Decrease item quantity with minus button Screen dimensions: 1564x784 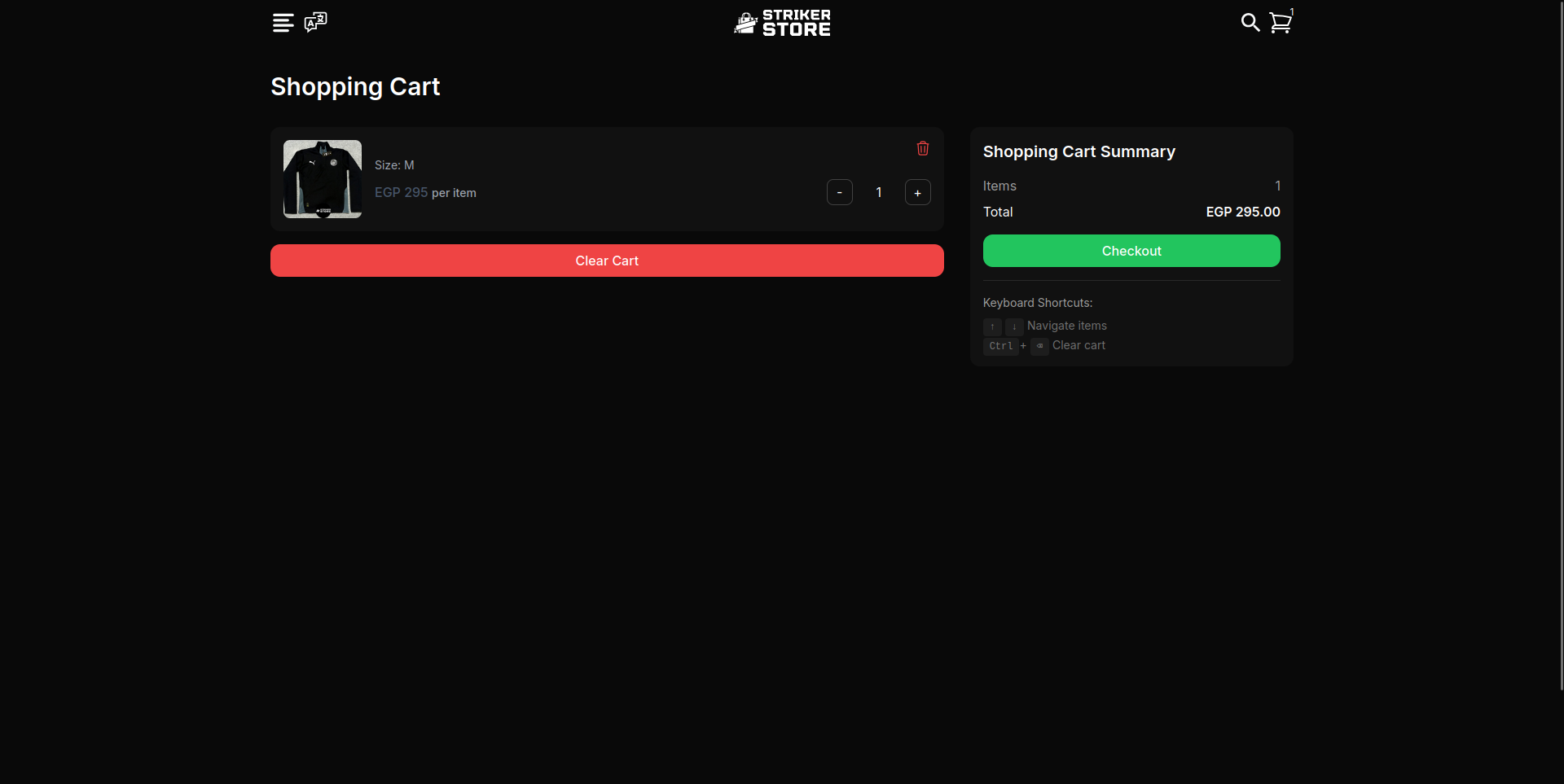pyautogui.click(x=839, y=192)
